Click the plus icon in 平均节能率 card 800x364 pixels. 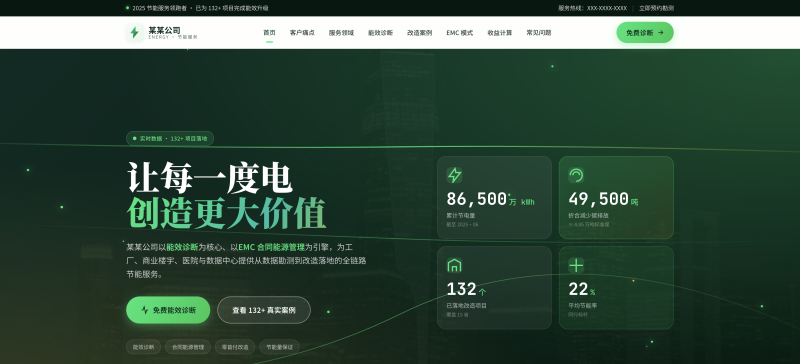click(x=576, y=265)
